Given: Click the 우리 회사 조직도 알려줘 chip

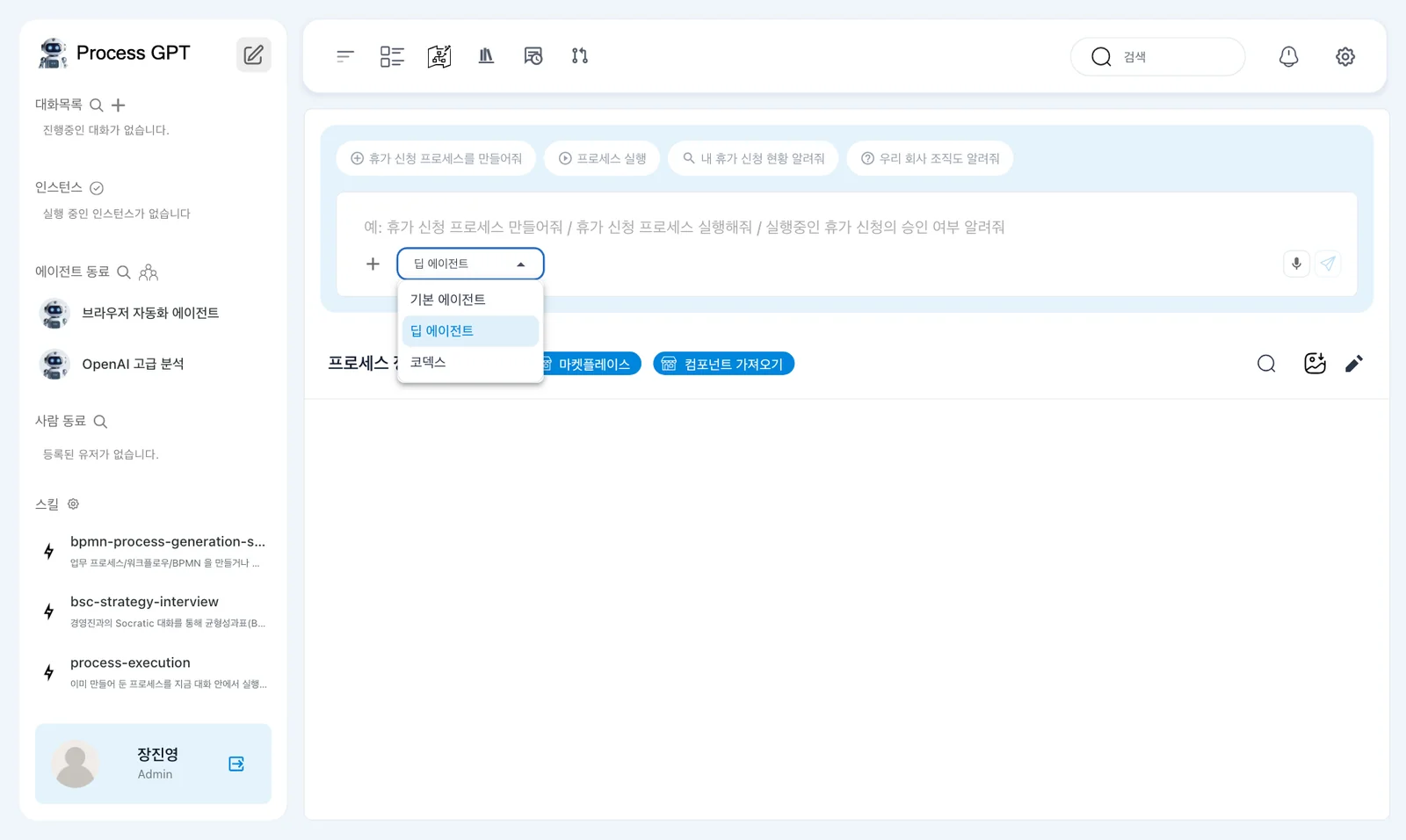Looking at the screenshot, I should pos(930,158).
